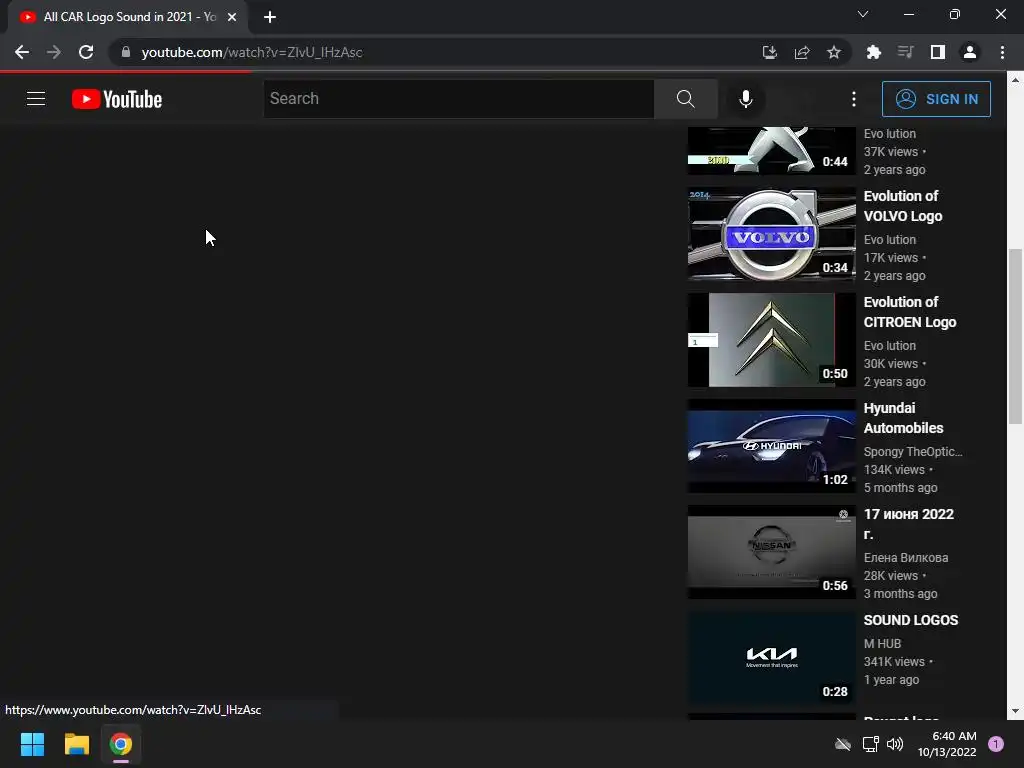Select the All CAR Logo Sound tab
The image size is (1024, 768).
tap(128, 17)
